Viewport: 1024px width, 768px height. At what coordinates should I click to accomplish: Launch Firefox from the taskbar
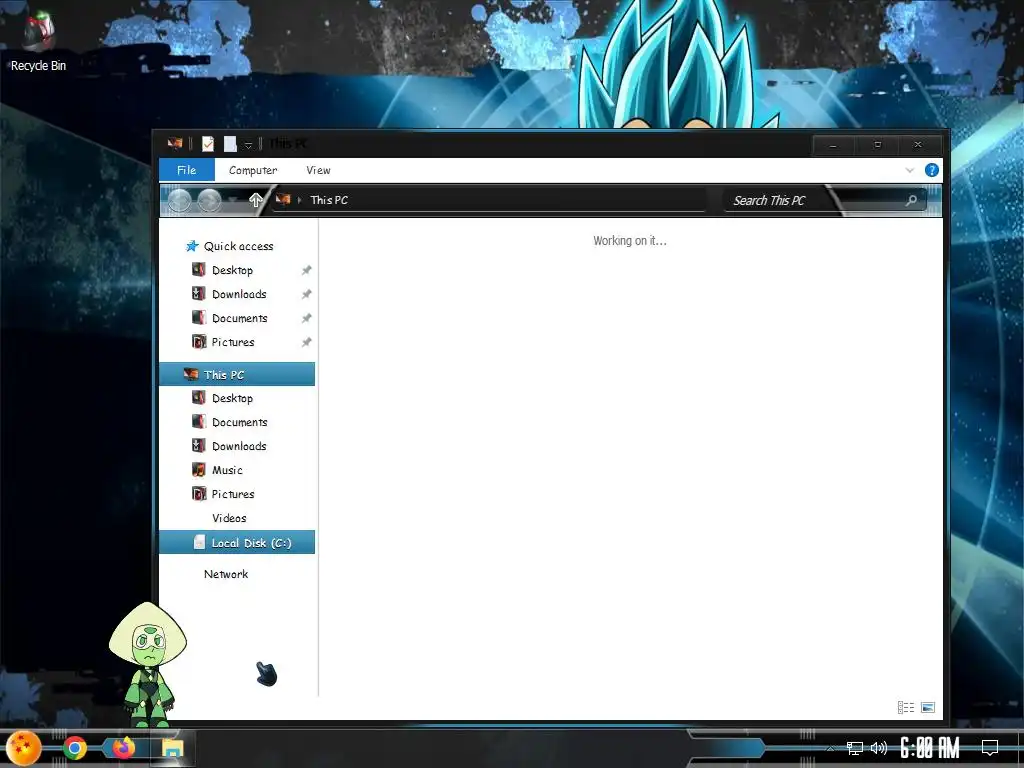(x=123, y=748)
